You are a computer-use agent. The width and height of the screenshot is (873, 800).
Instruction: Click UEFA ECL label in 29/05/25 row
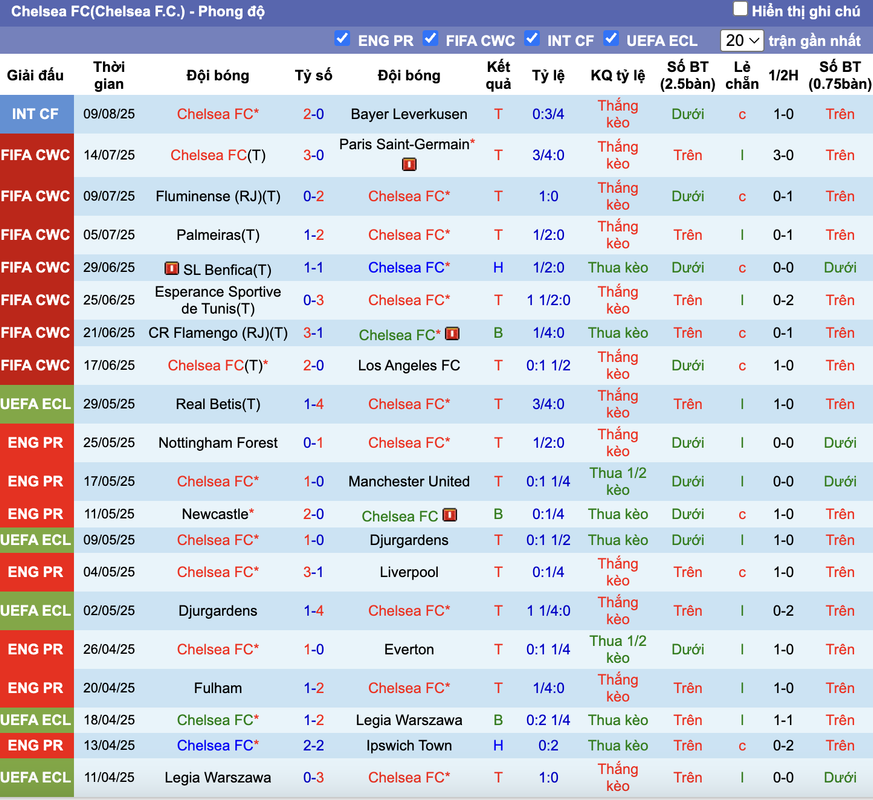point(35,404)
